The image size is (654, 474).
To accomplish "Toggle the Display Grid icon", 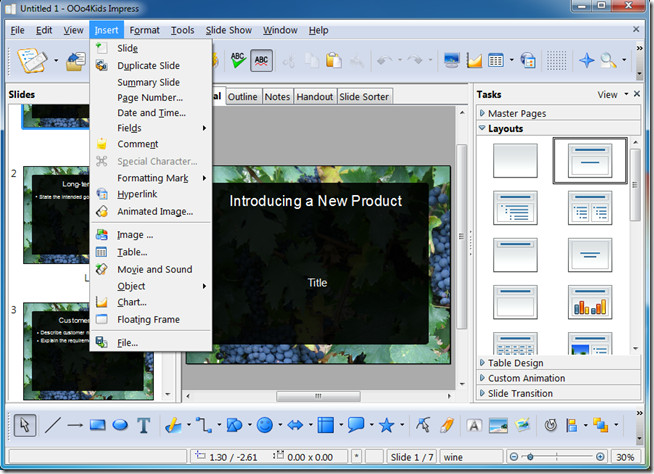I will tap(556, 61).
